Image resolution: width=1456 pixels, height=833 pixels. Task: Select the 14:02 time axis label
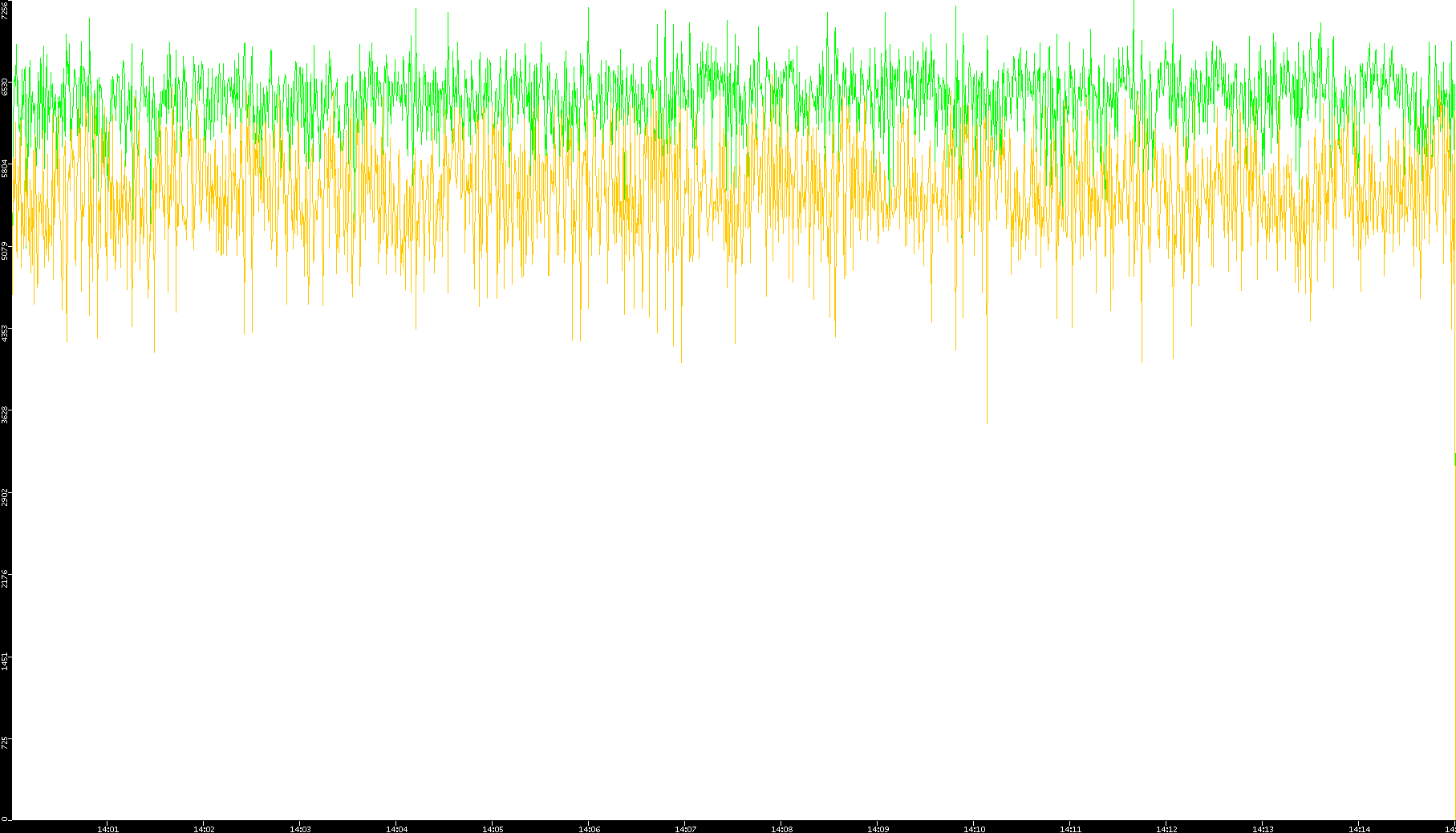(204, 829)
